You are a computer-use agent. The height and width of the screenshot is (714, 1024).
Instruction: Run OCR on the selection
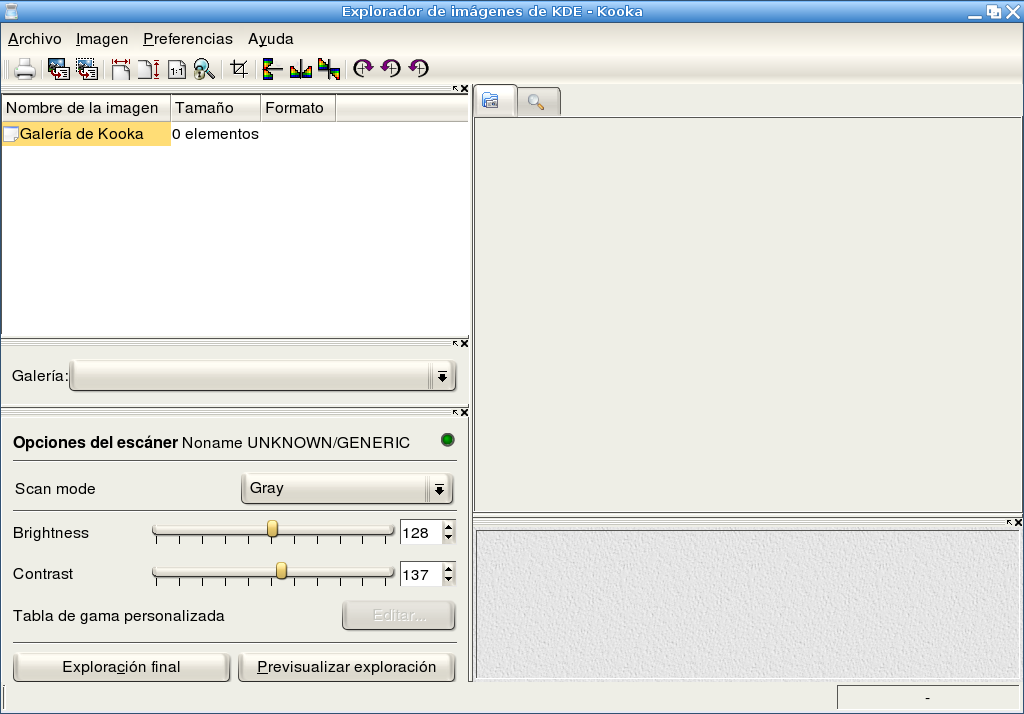[87, 69]
